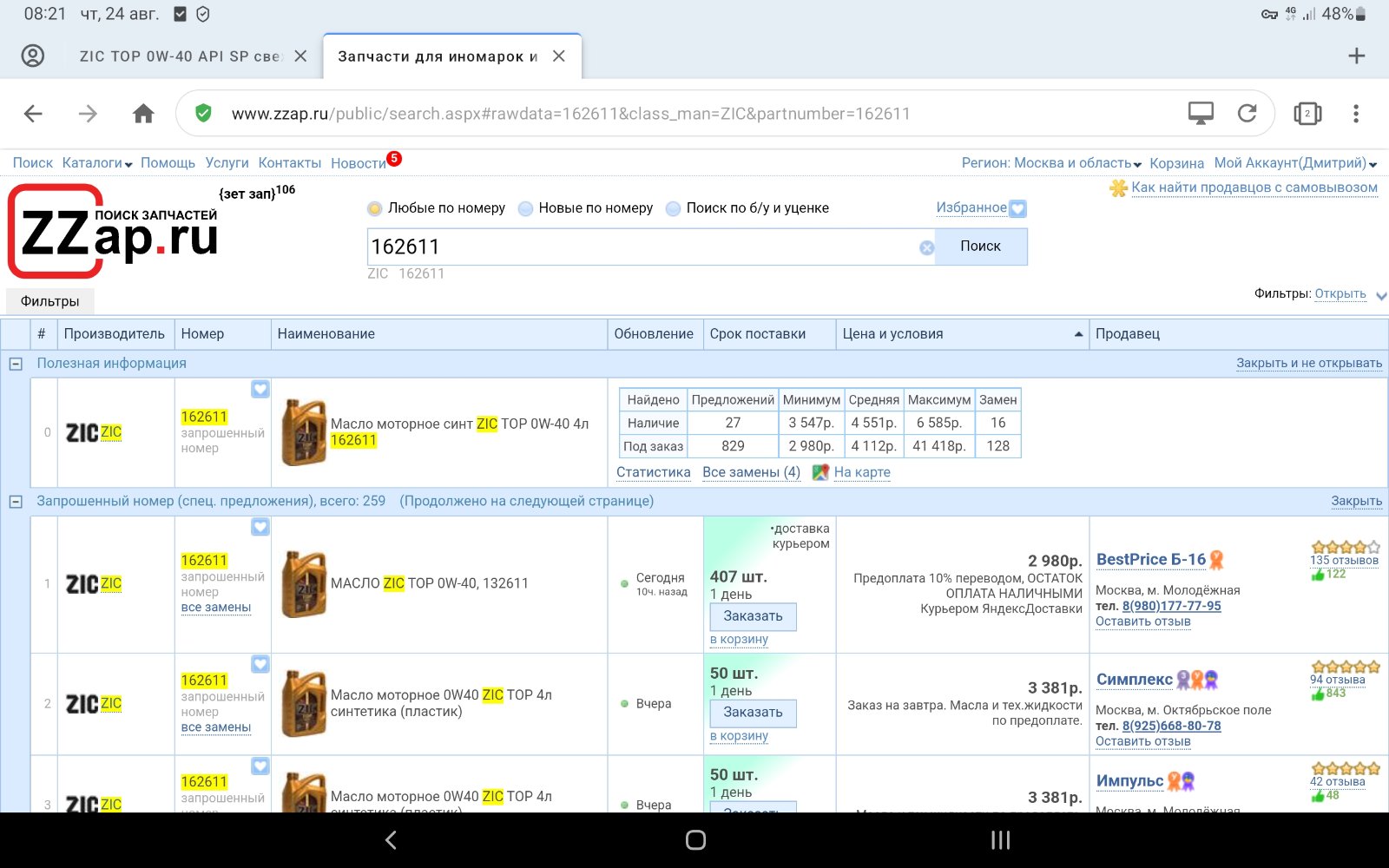Add Симплекс row part to favorites
The width and height of the screenshot is (1389, 868).
pos(260,664)
